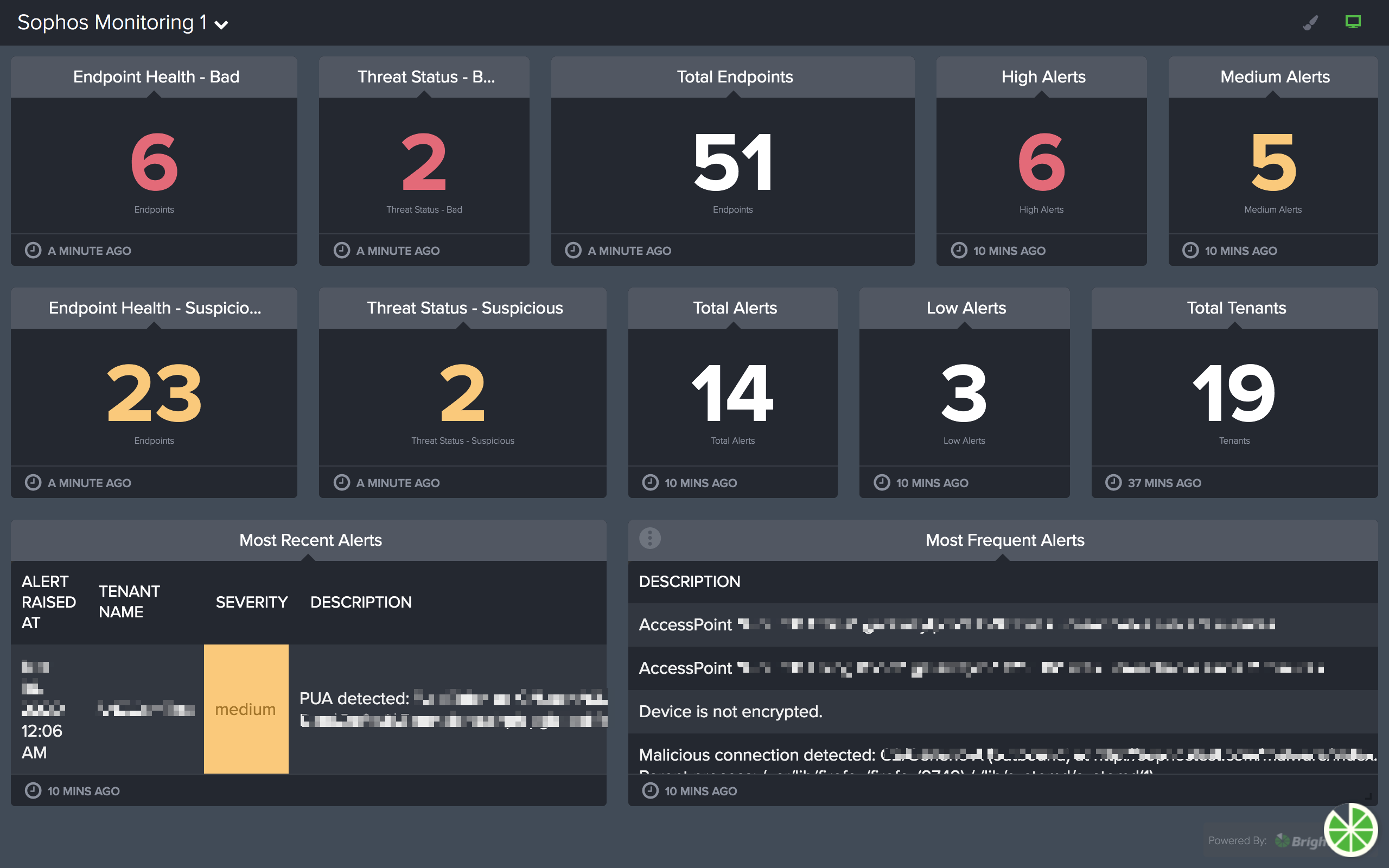Click the red 2 in Threat Status - Bad
The width and height of the screenshot is (1389, 868).
424,162
